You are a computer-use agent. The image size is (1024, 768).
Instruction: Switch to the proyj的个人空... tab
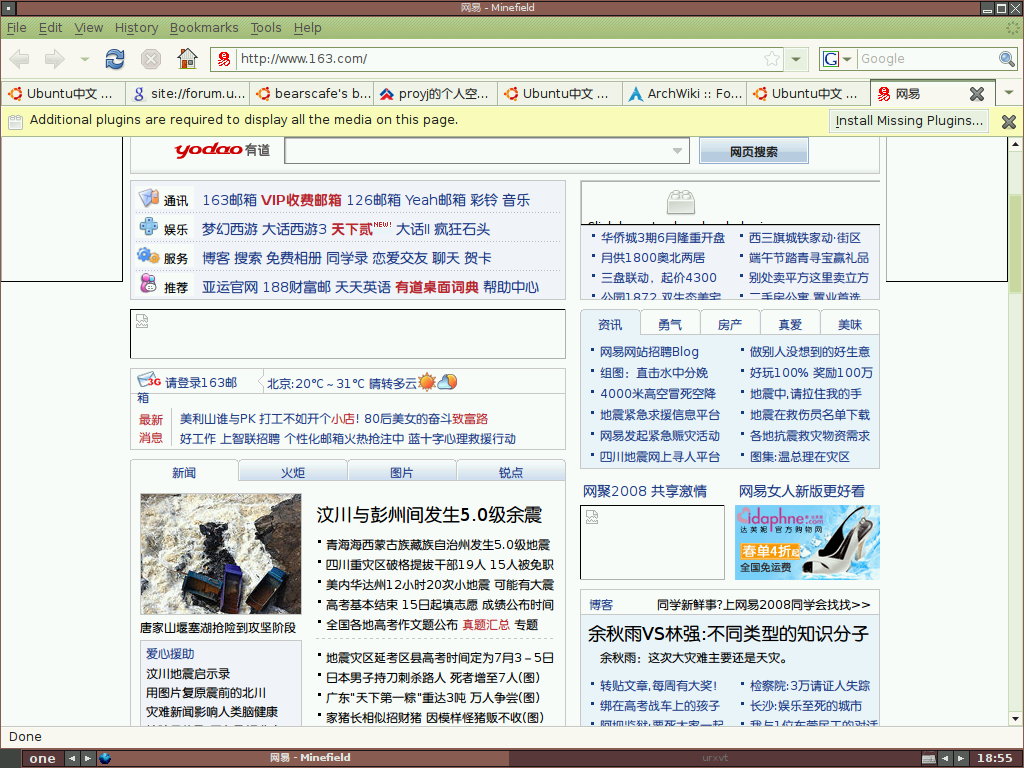click(436, 94)
